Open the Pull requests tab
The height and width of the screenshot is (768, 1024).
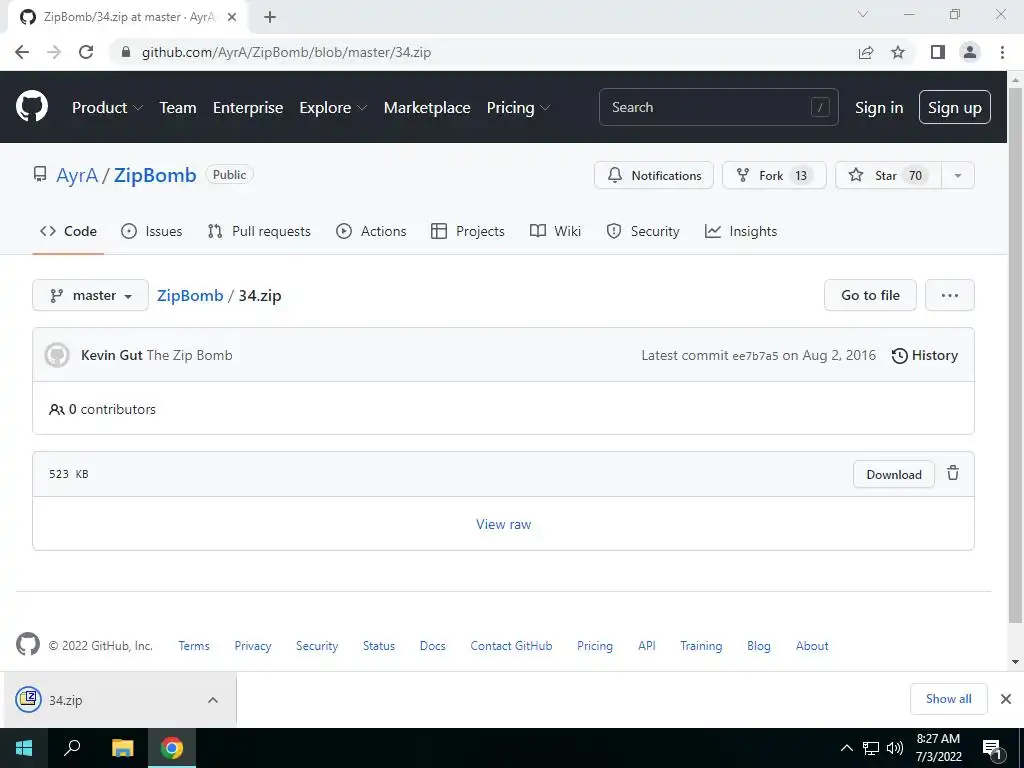[x=259, y=231]
